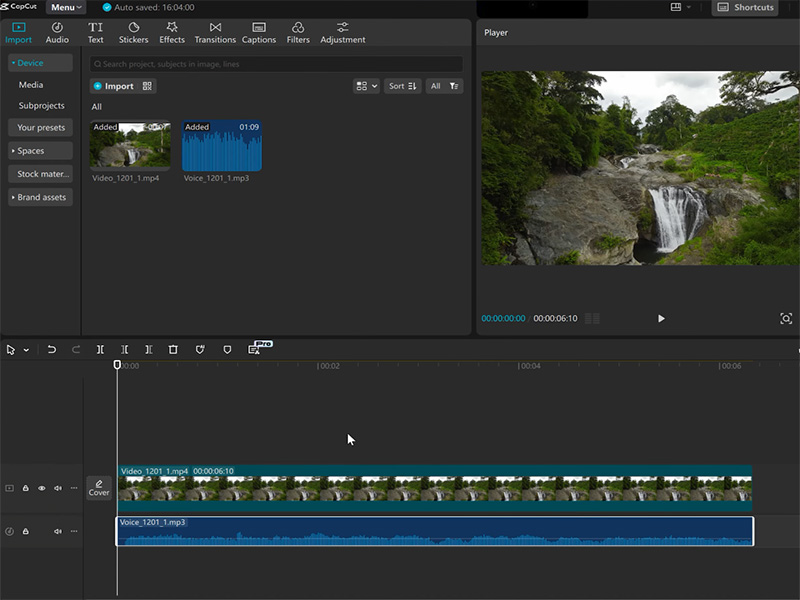Click the Pro transcript editing icon
The height and width of the screenshot is (600, 800).
pyautogui.click(x=254, y=349)
